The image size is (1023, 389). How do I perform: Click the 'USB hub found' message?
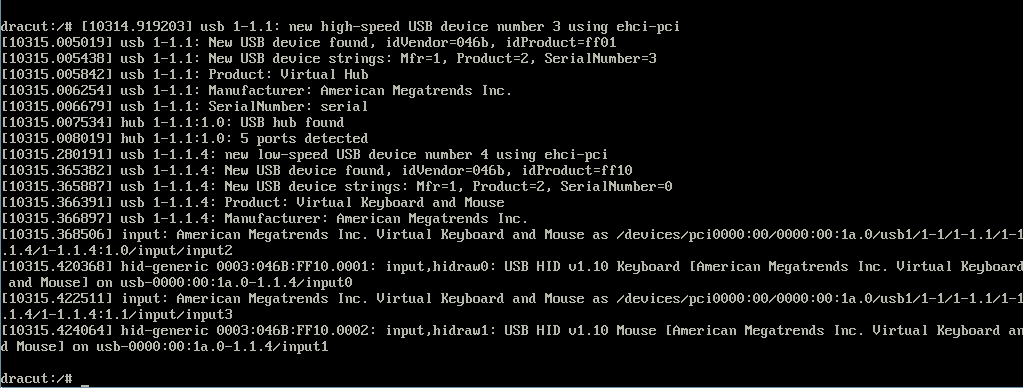pyautogui.click(x=292, y=123)
